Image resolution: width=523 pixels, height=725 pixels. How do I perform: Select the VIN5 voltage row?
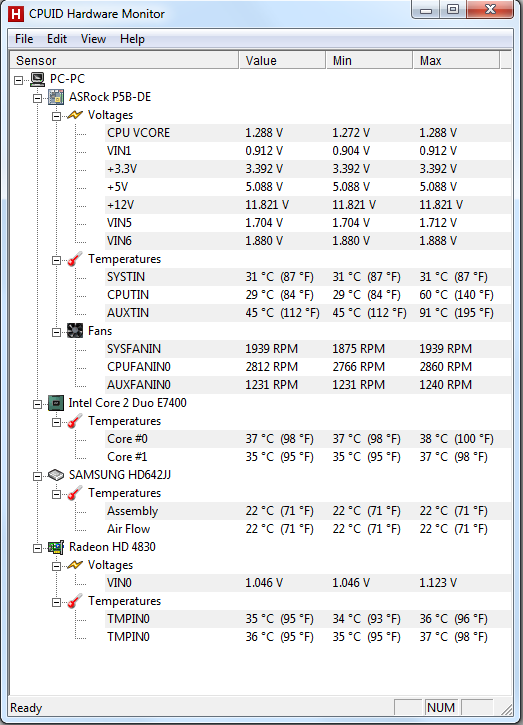pos(308,223)
